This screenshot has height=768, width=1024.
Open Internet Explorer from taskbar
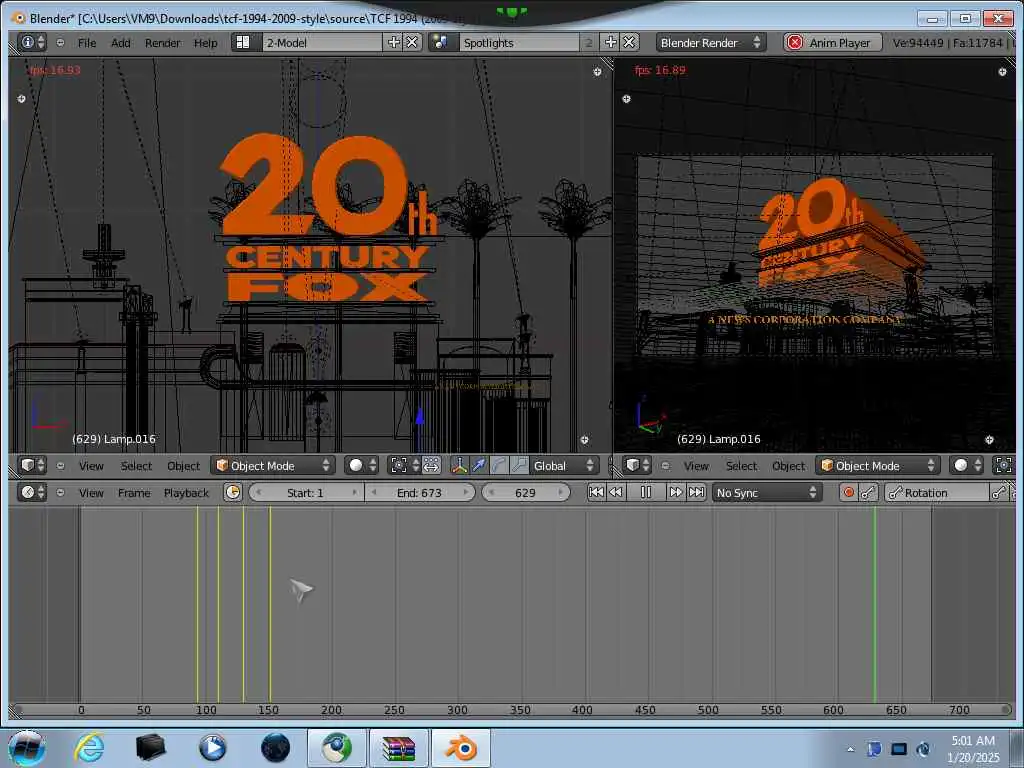(x=89, y=748)
